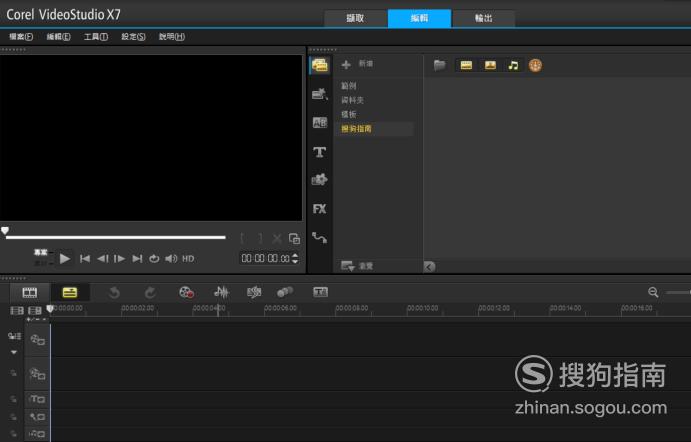Open the Track Manager (show all tracks) icon
Image resolution: width=691 pixels, height=442 pixels.
point(15,336)
